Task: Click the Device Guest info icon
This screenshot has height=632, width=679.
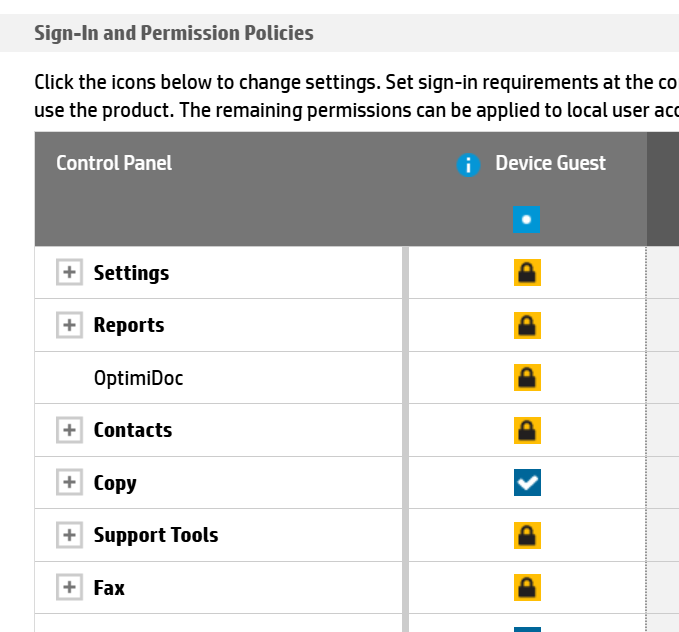Action: [468, 165]
